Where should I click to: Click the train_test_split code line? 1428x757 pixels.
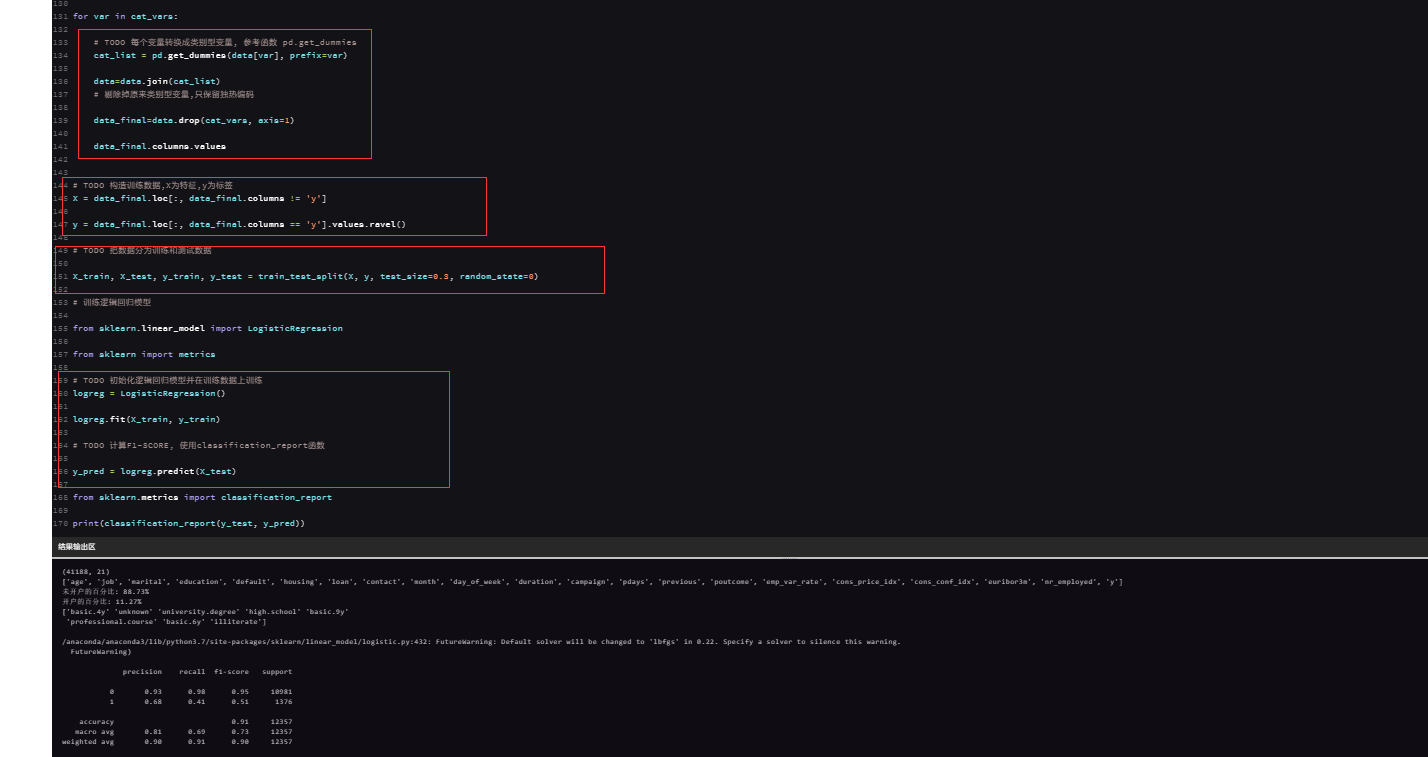[x=305, y=276]
